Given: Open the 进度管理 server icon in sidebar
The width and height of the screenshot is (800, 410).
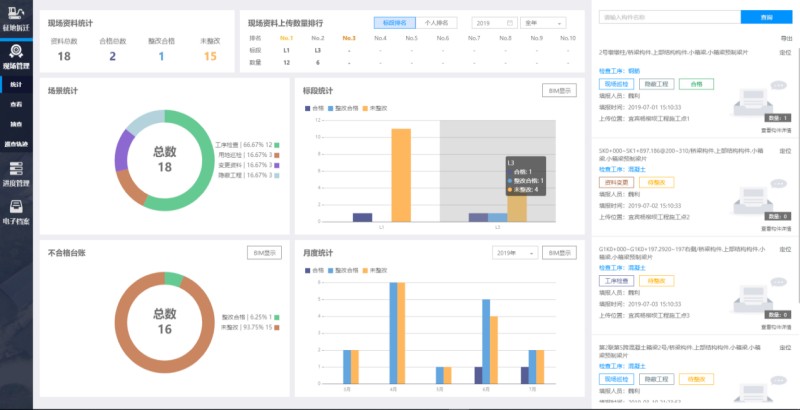Looking at the screenshot, I should click(x=15, y=166).
